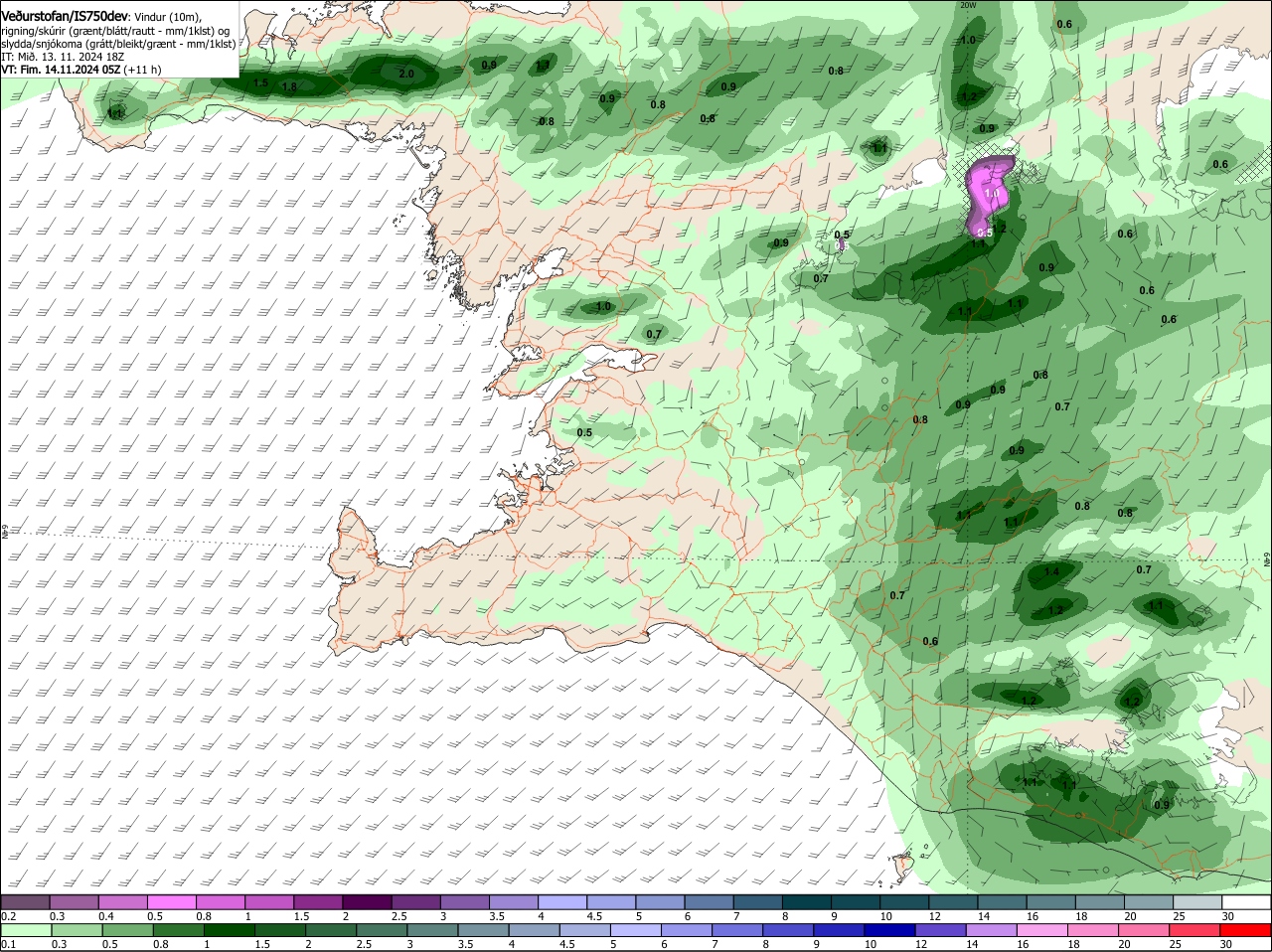This screenshot has height=952, width=1272.
Task: Pick the 18 swatch in the lower rain legend
Action: click(x=1093, y=929)
